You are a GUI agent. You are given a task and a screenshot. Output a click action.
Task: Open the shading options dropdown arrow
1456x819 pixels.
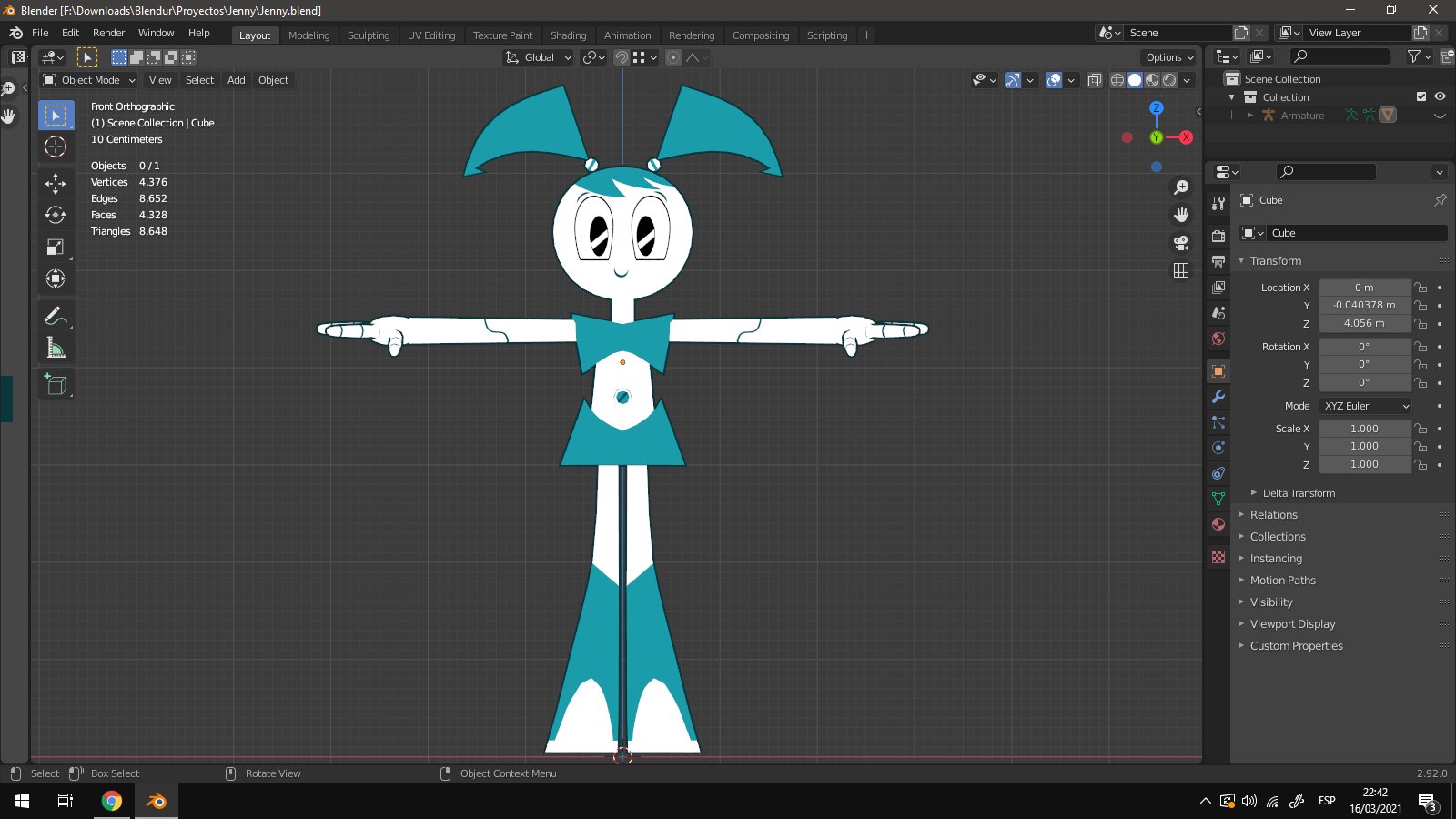point(1187,80)
